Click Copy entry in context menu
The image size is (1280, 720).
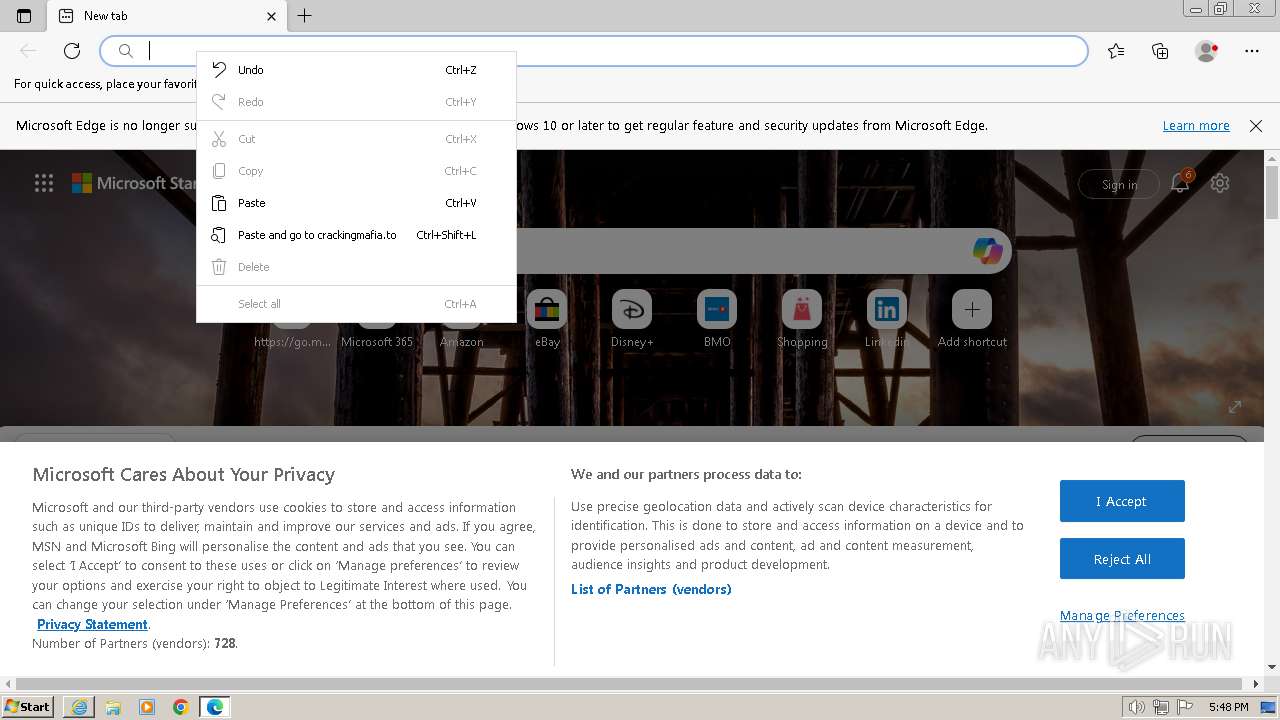(x=357, y=171)
